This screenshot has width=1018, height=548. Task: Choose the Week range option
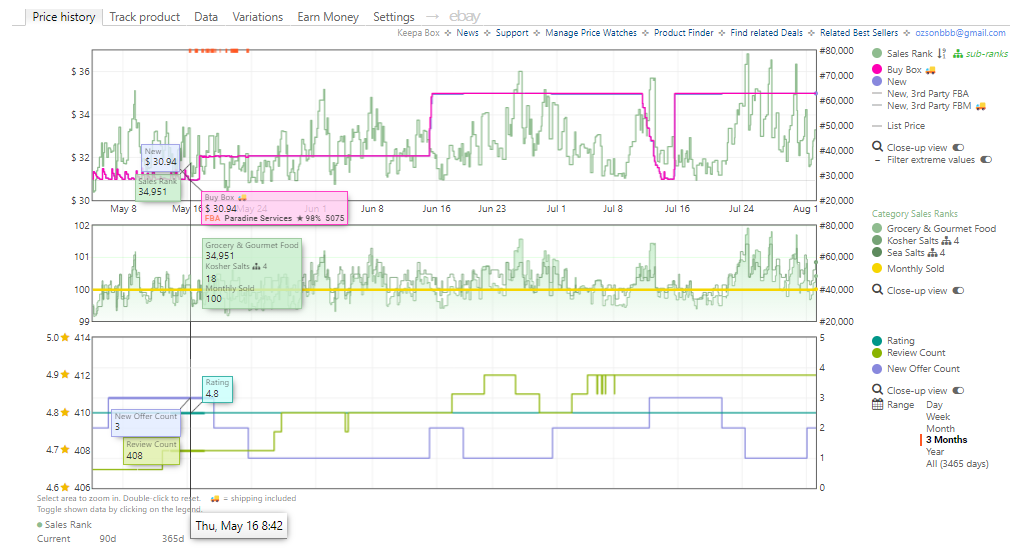click(x=937, y=417)
